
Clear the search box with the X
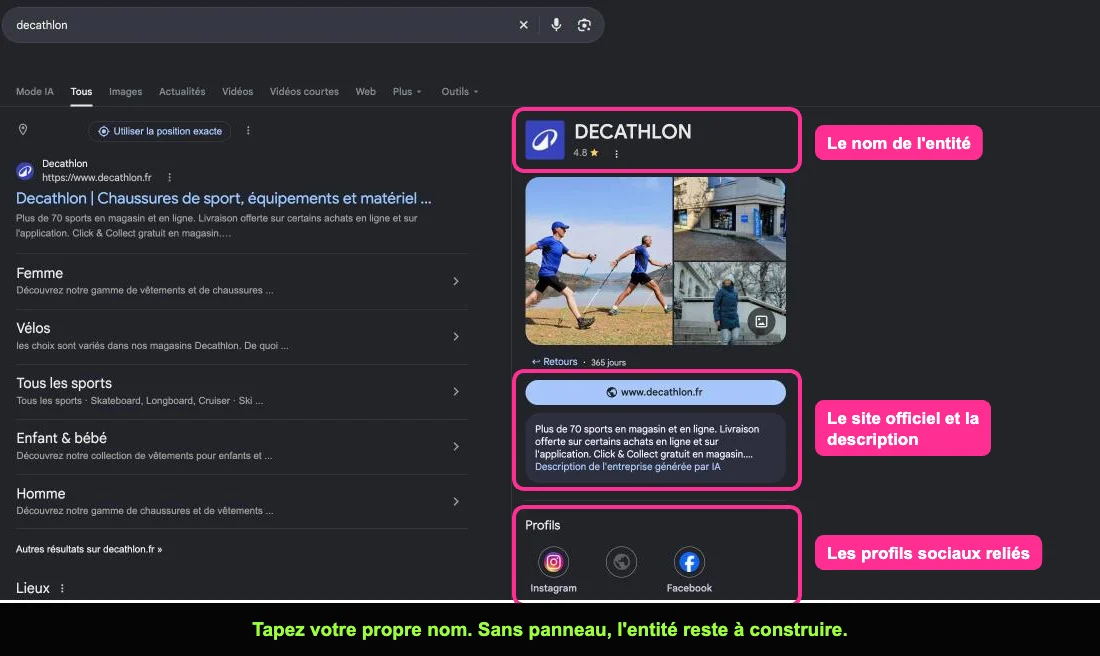tap(523, 25)
